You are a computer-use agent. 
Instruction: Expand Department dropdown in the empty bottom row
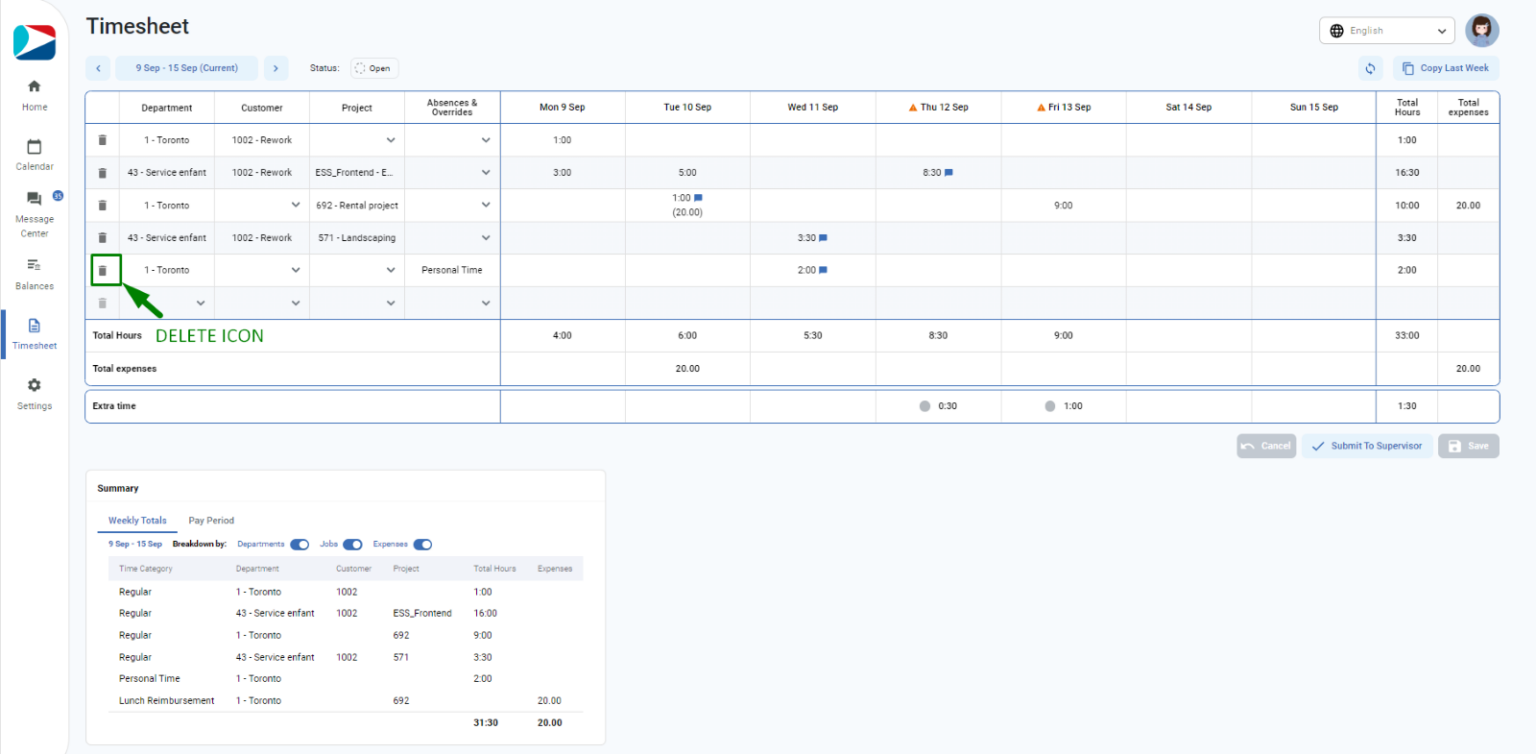pyautogui.click(x=201, y=302)
